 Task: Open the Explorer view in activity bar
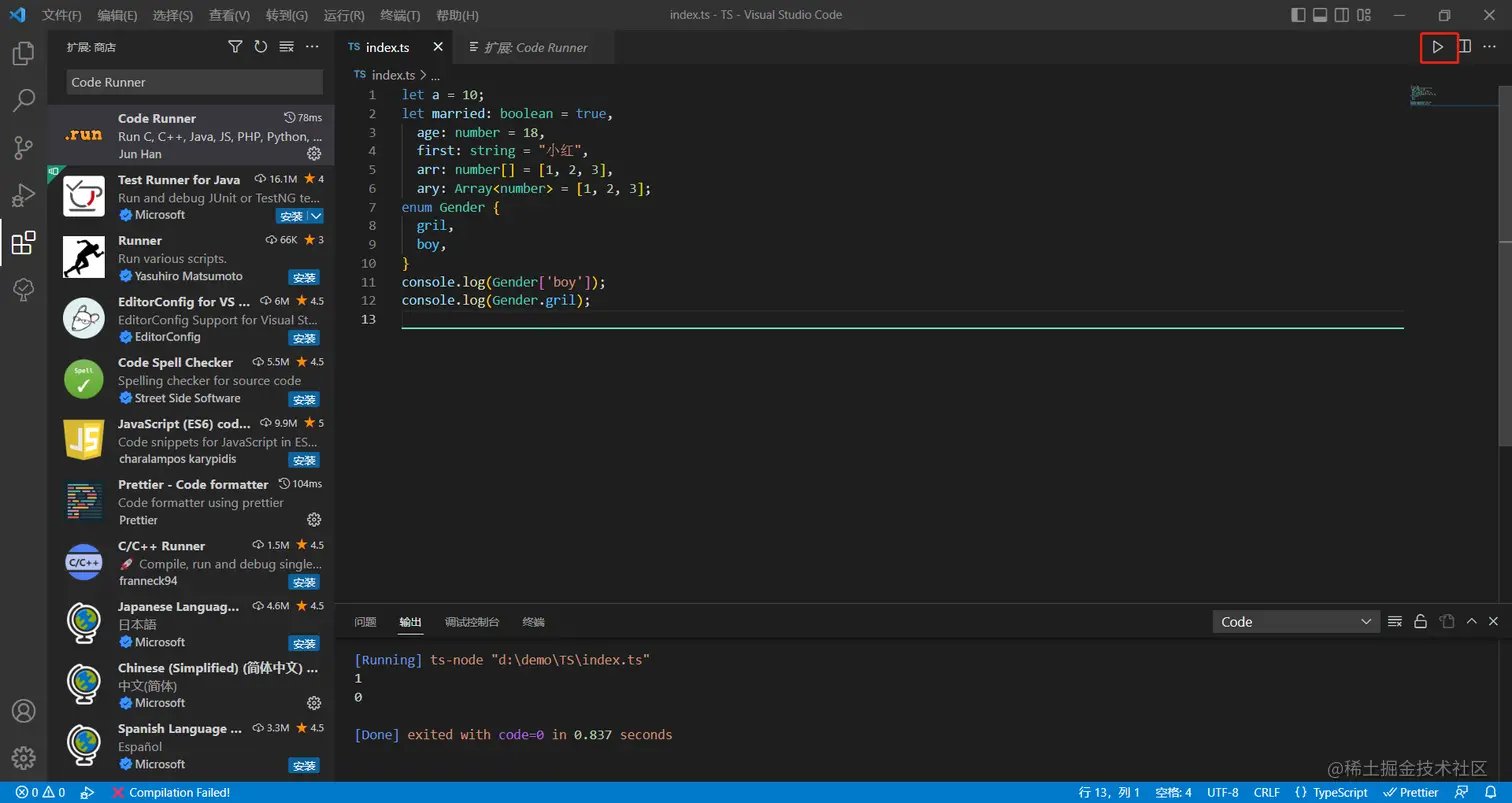click(23, 53)
